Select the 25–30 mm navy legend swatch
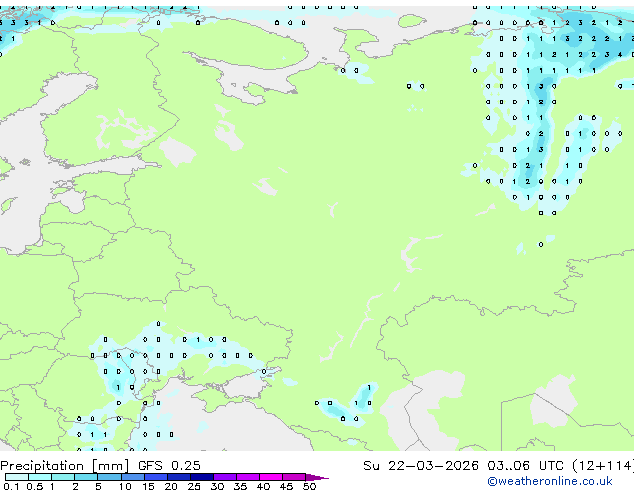 [x=201, y=477]
